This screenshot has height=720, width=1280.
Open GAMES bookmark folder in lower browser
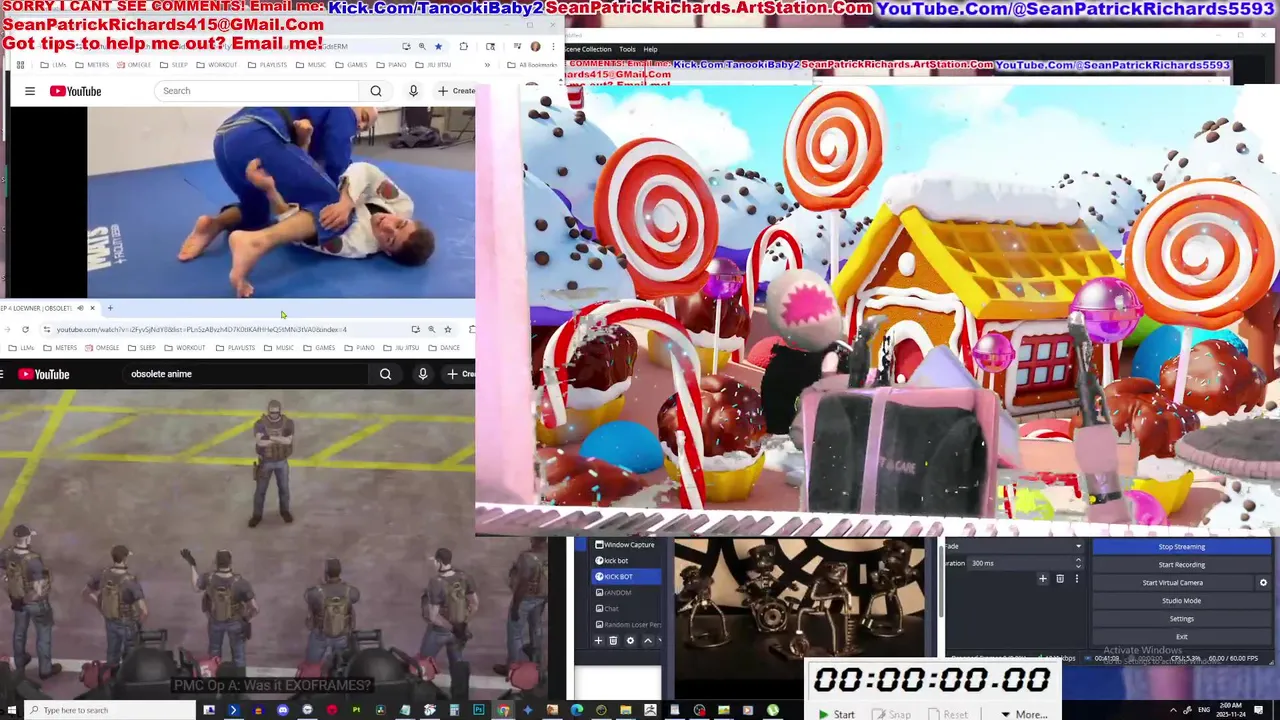point(319,348)
